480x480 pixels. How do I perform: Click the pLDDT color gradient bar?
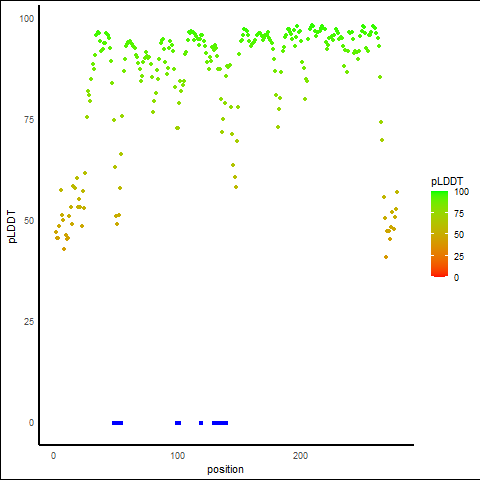[439, 234]
